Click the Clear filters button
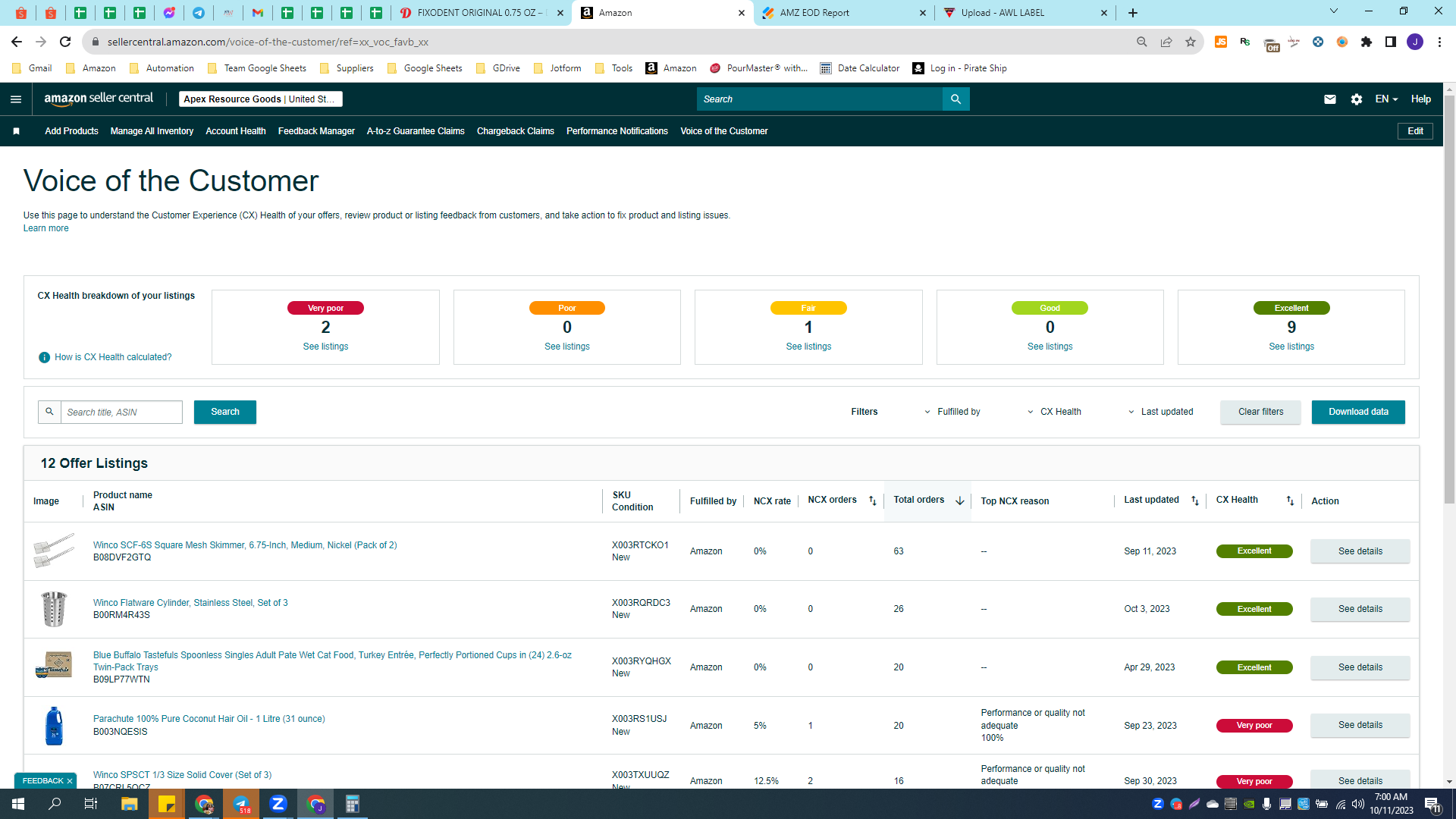 pos(1260,412)
